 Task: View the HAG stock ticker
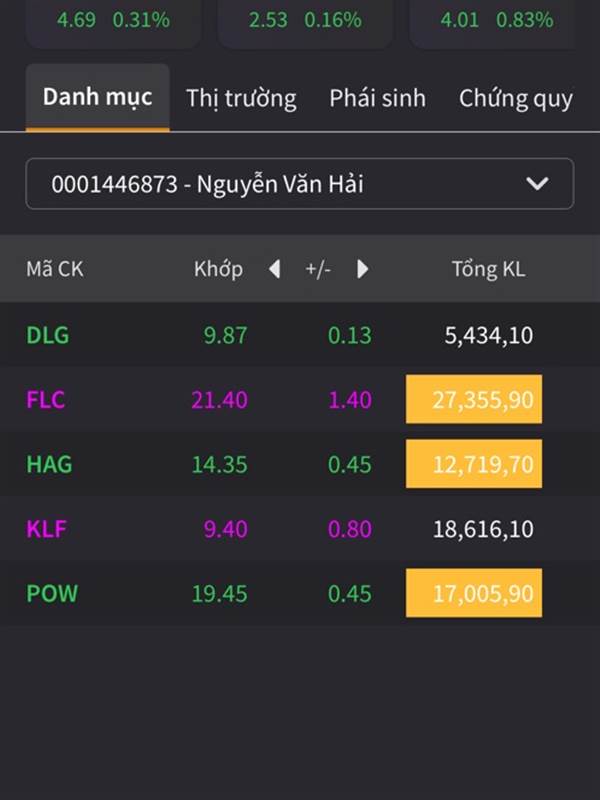49,464
